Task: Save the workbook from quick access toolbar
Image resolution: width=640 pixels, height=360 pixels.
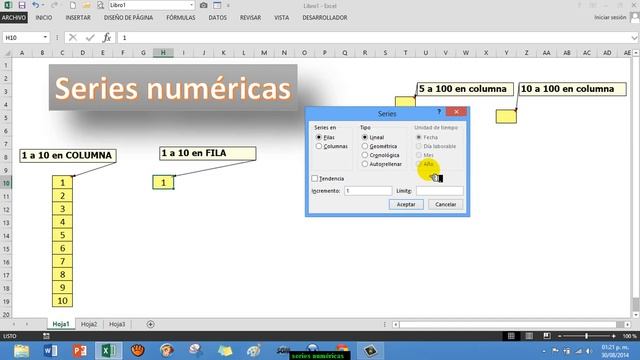Action: [x=22, y=5]
